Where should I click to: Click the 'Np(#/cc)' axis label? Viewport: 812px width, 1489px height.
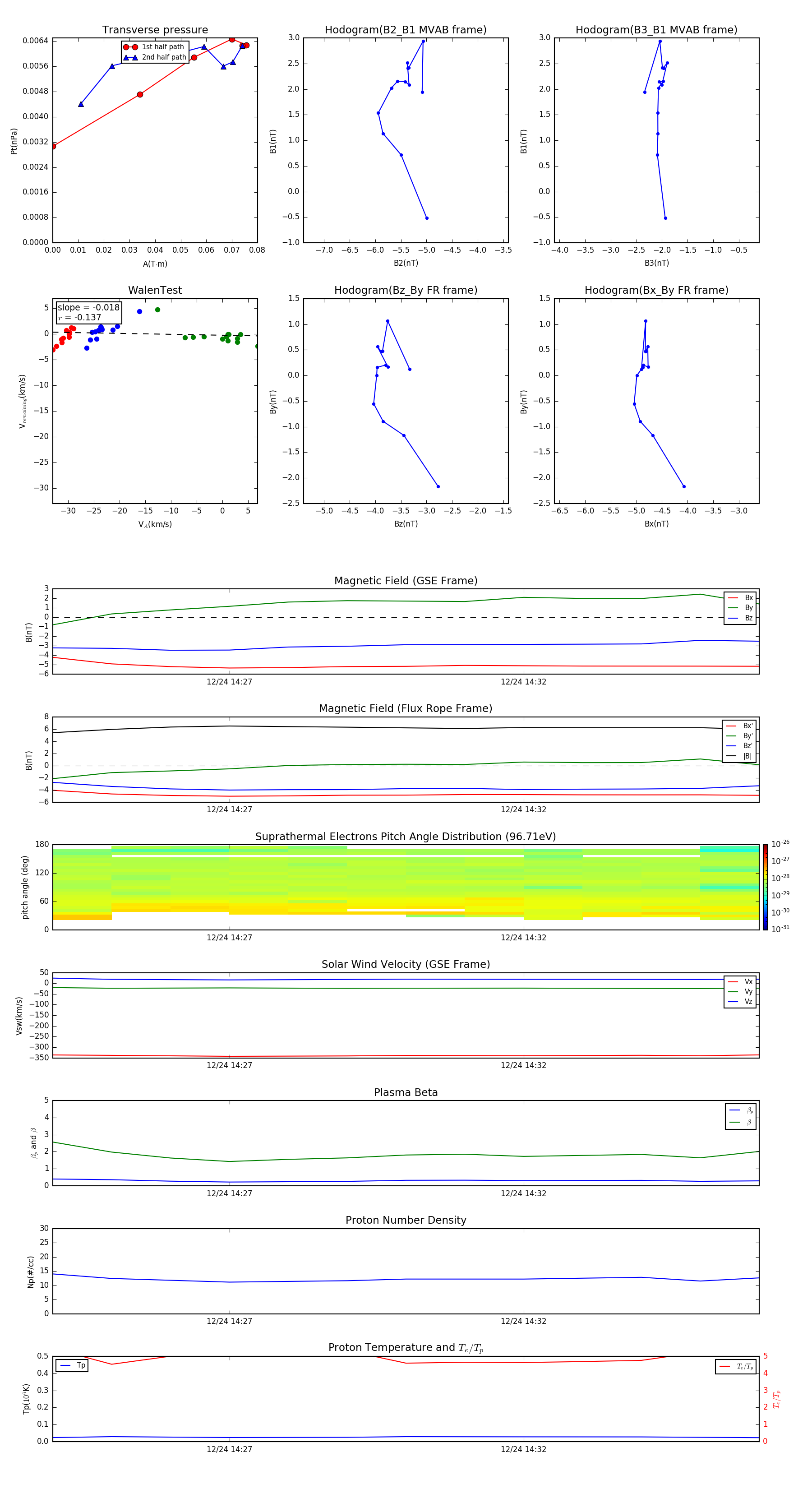tap(31, 1272)
